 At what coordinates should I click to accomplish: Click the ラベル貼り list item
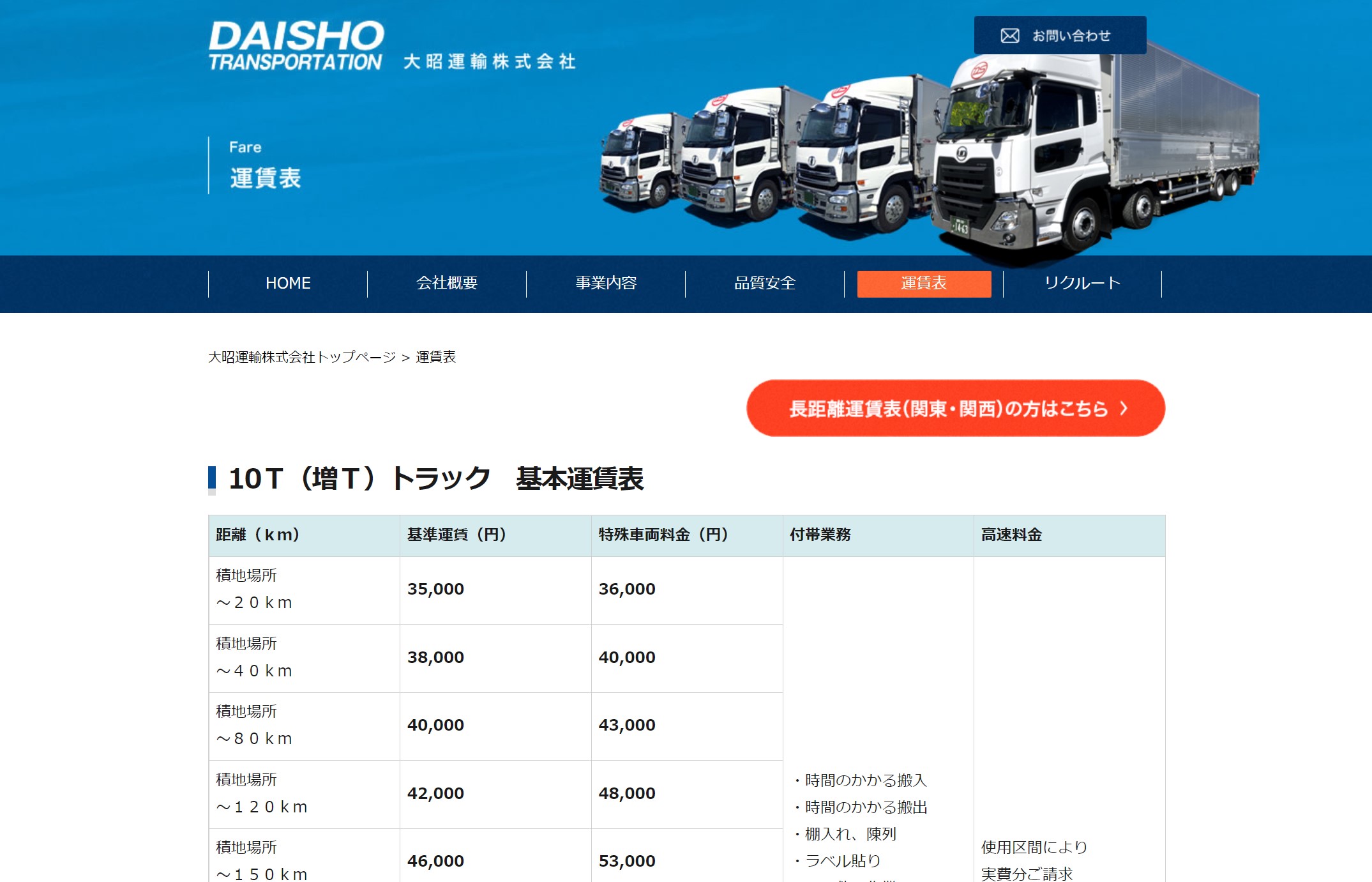pos(836,861)
